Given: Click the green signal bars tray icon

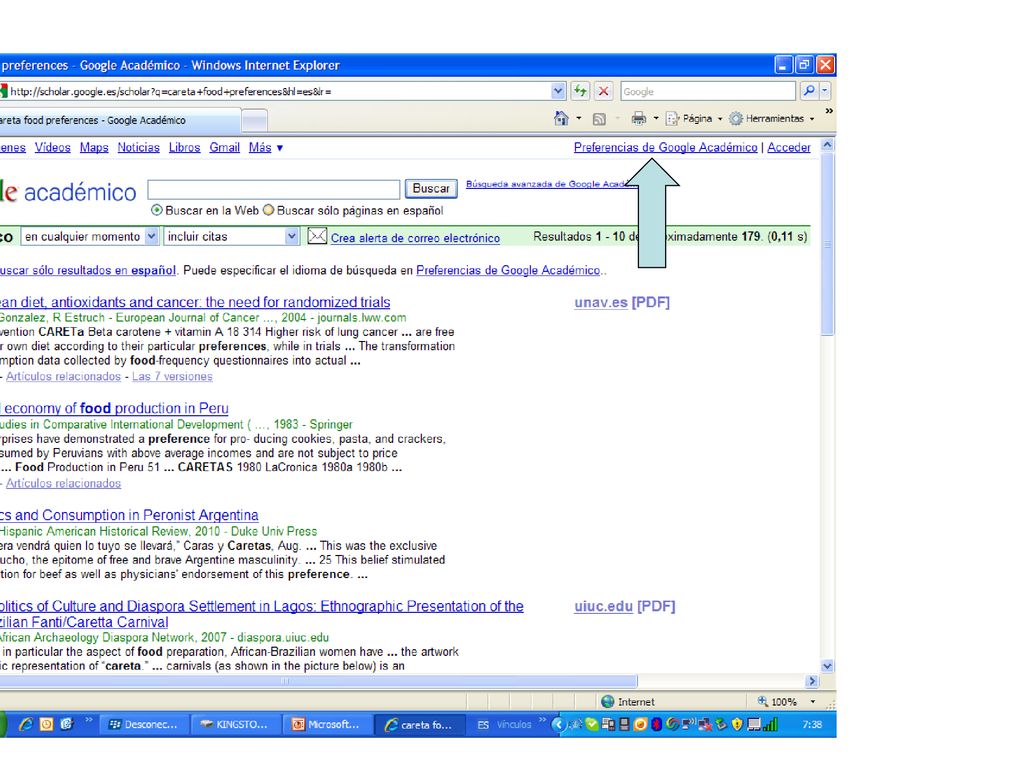Looking at the screenshot, I should pos(771,724).
